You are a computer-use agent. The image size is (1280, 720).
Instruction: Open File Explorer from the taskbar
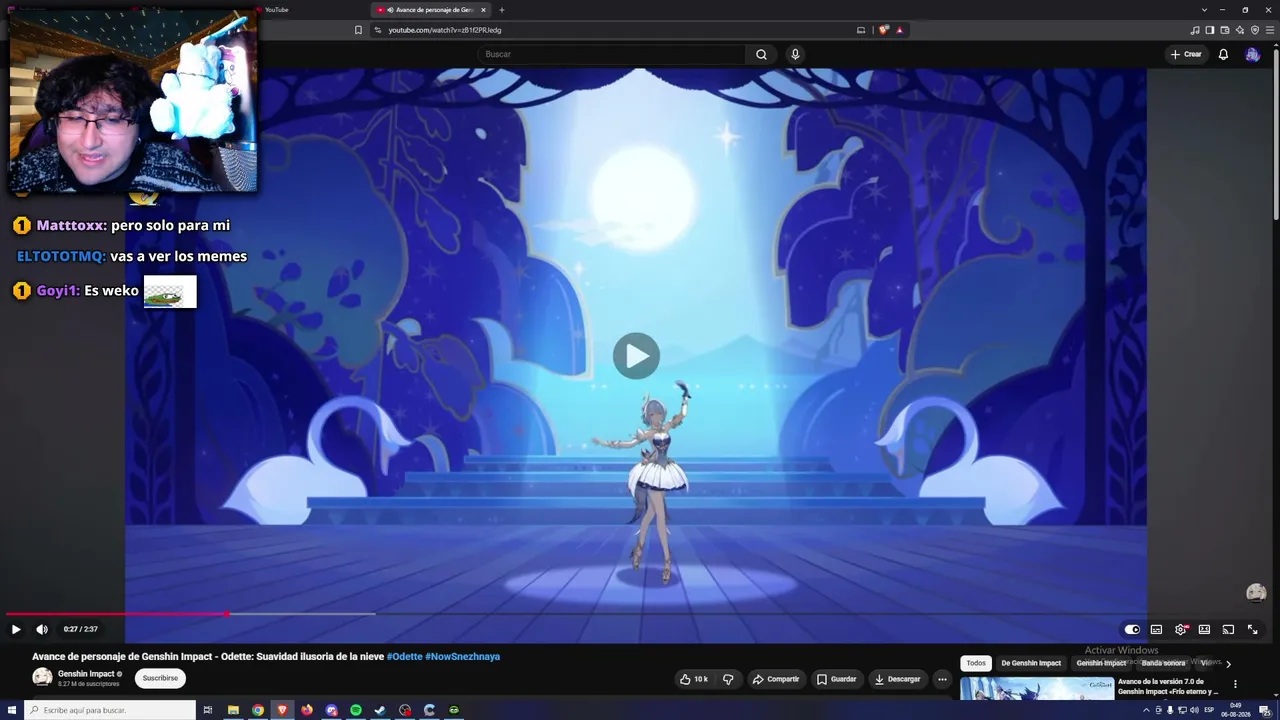233,710
